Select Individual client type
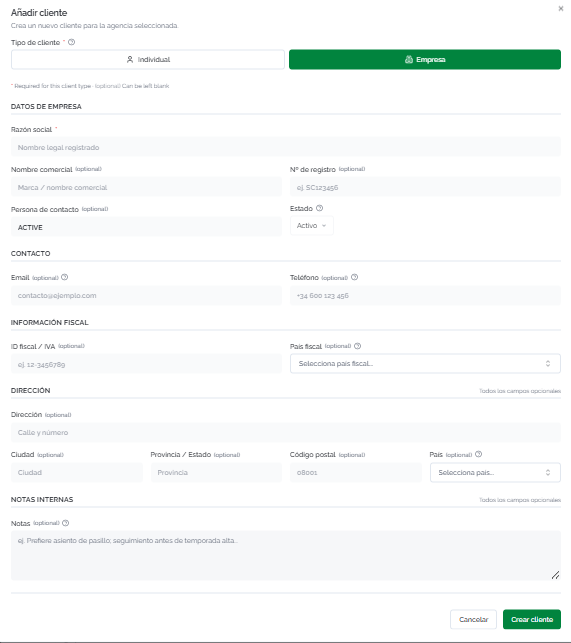The image size is (571, 643). coord(148,59)
